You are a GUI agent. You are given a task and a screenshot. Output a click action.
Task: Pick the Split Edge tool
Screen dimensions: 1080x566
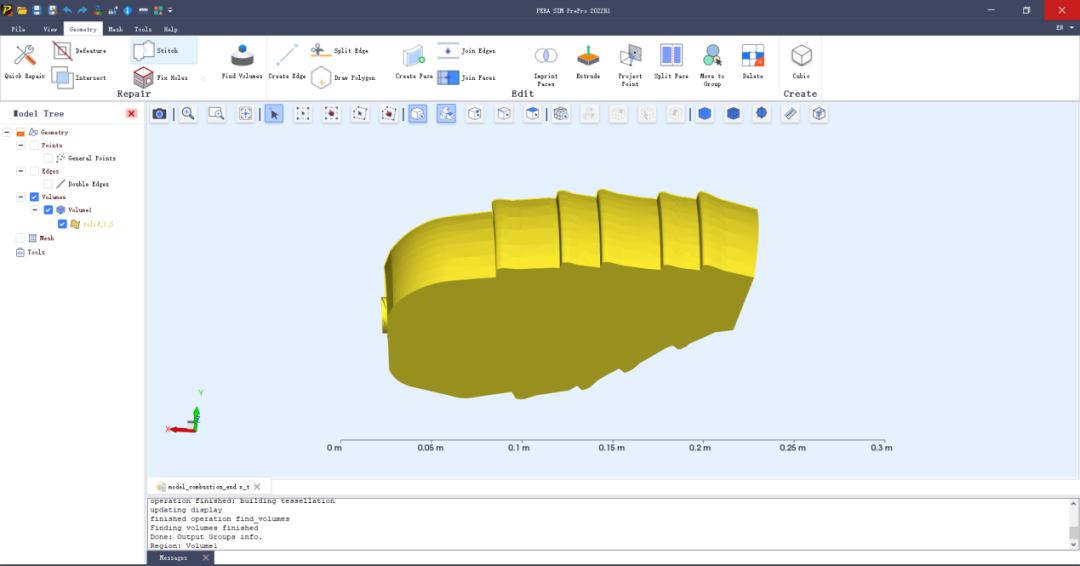click(x=339, y=51)
